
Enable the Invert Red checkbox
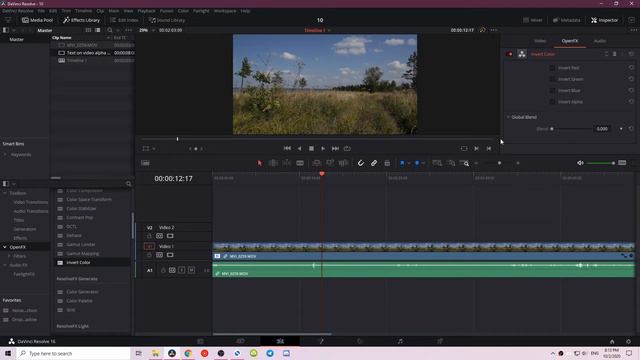(x=552, y=68)
